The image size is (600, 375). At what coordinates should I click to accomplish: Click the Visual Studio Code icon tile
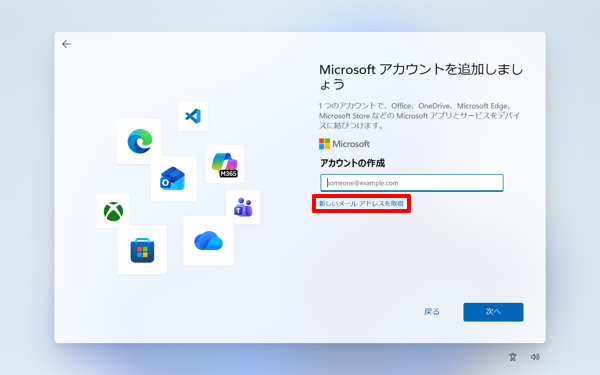(x=193, y=116)
